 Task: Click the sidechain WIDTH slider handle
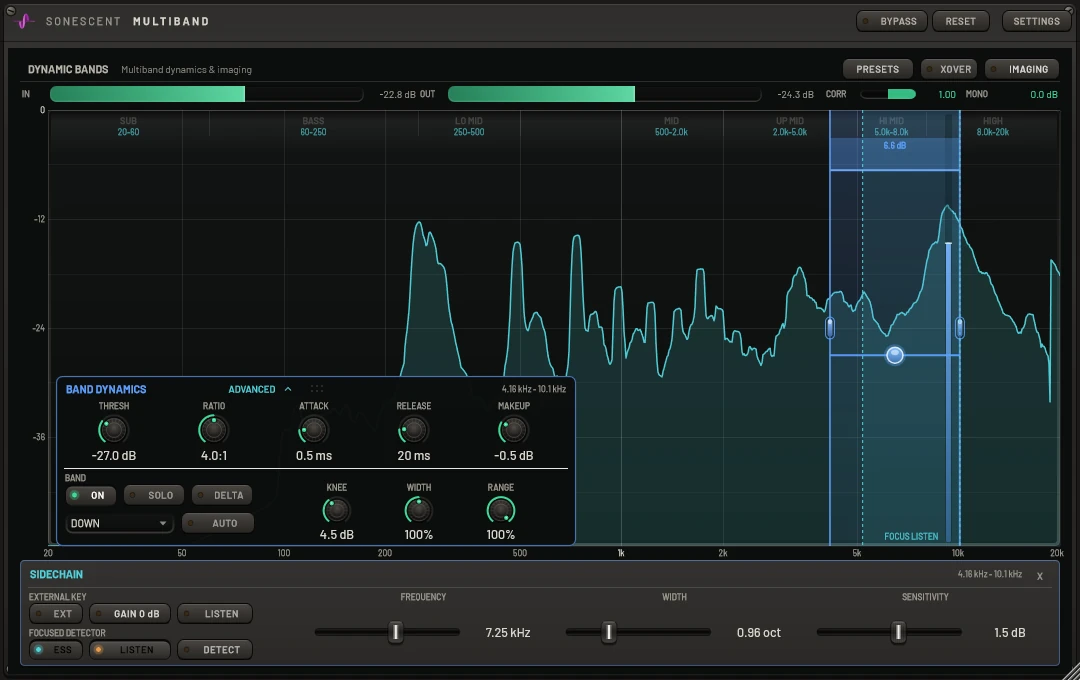click(608, 632)
